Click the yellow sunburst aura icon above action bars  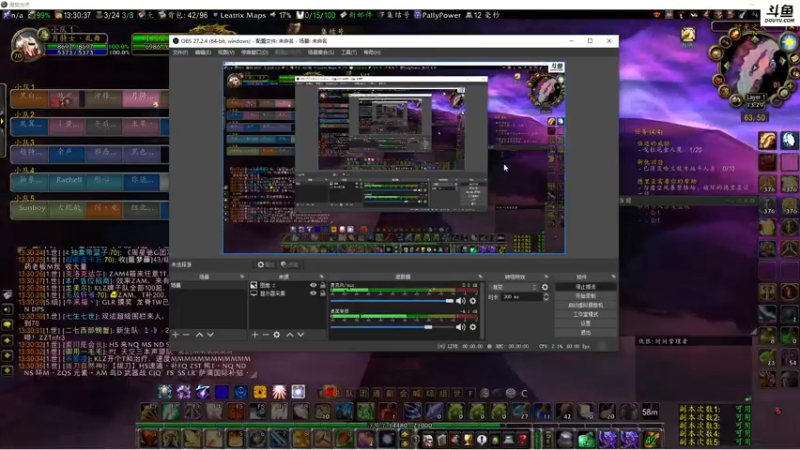[260, 392]
